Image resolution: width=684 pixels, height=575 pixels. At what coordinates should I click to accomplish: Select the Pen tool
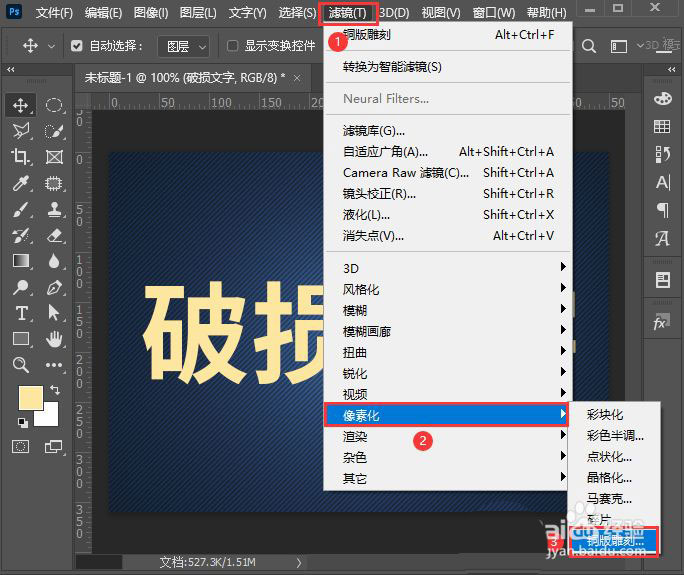54,287
